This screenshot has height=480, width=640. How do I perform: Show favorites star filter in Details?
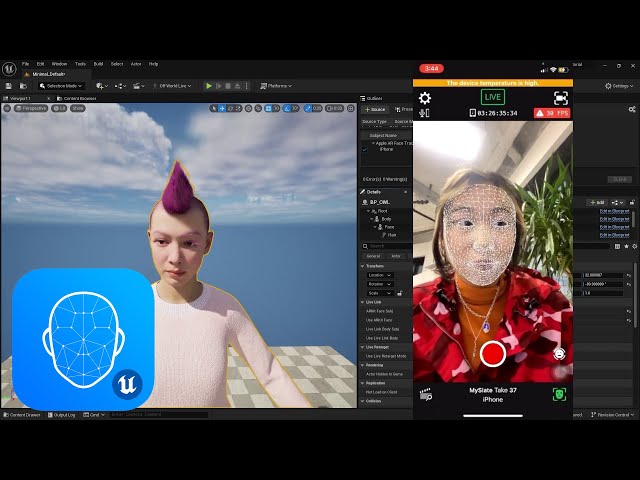(627, 247)
